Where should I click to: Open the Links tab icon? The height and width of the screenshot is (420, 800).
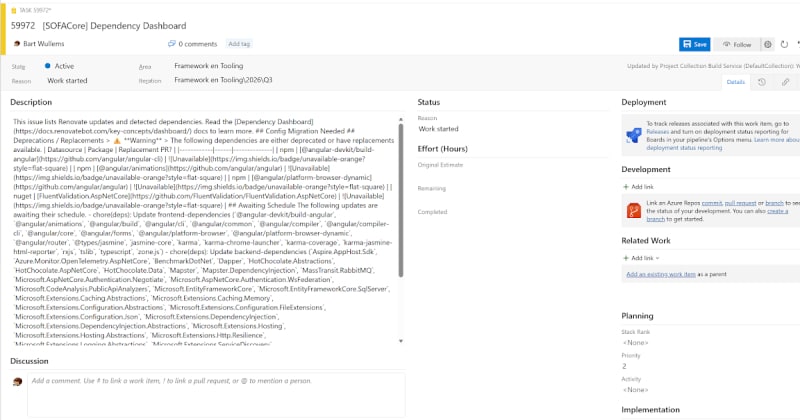click(x=785, y=82)
